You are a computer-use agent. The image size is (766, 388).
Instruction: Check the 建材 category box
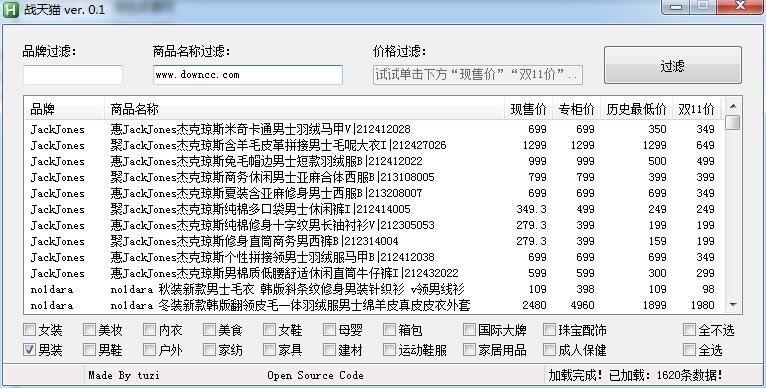[329, 349]
